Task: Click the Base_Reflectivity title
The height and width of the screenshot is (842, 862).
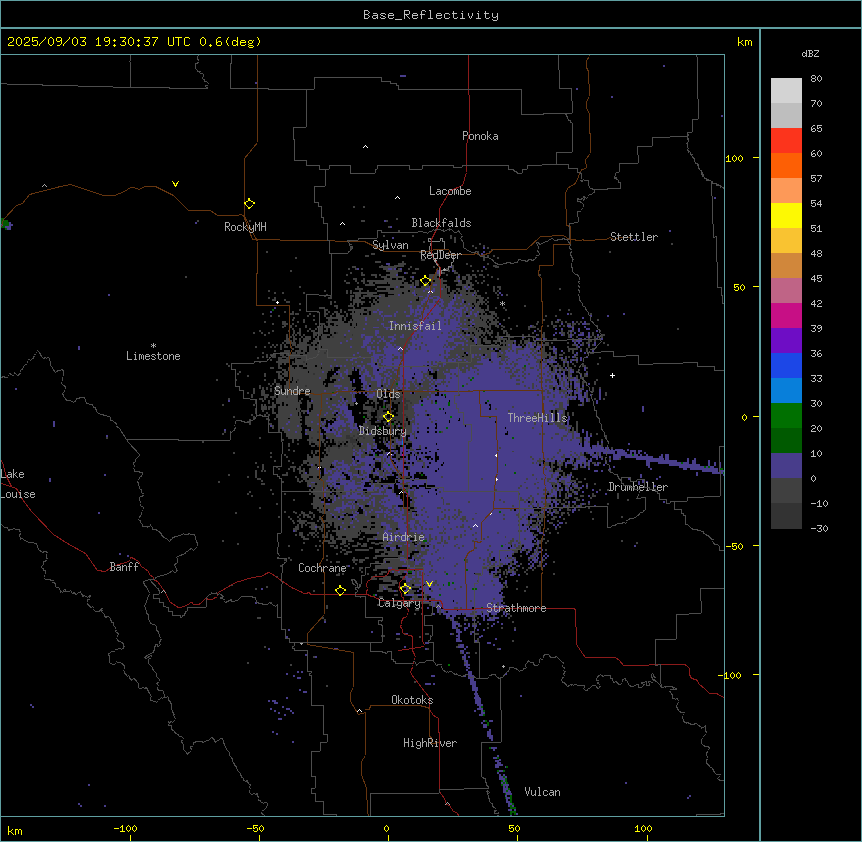Action: (431, 15)
